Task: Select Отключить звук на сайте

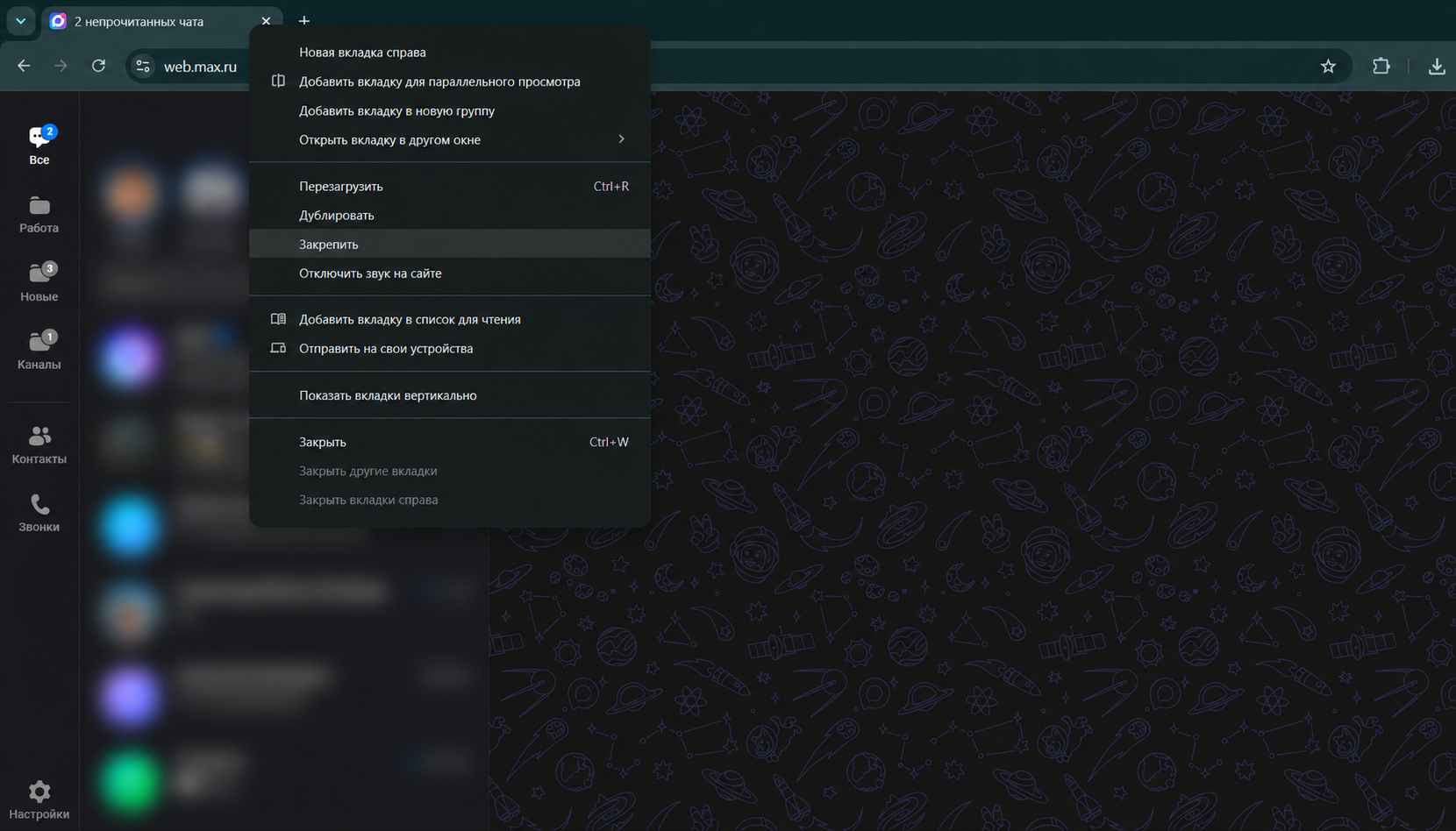Action: (x=450, y=273)
